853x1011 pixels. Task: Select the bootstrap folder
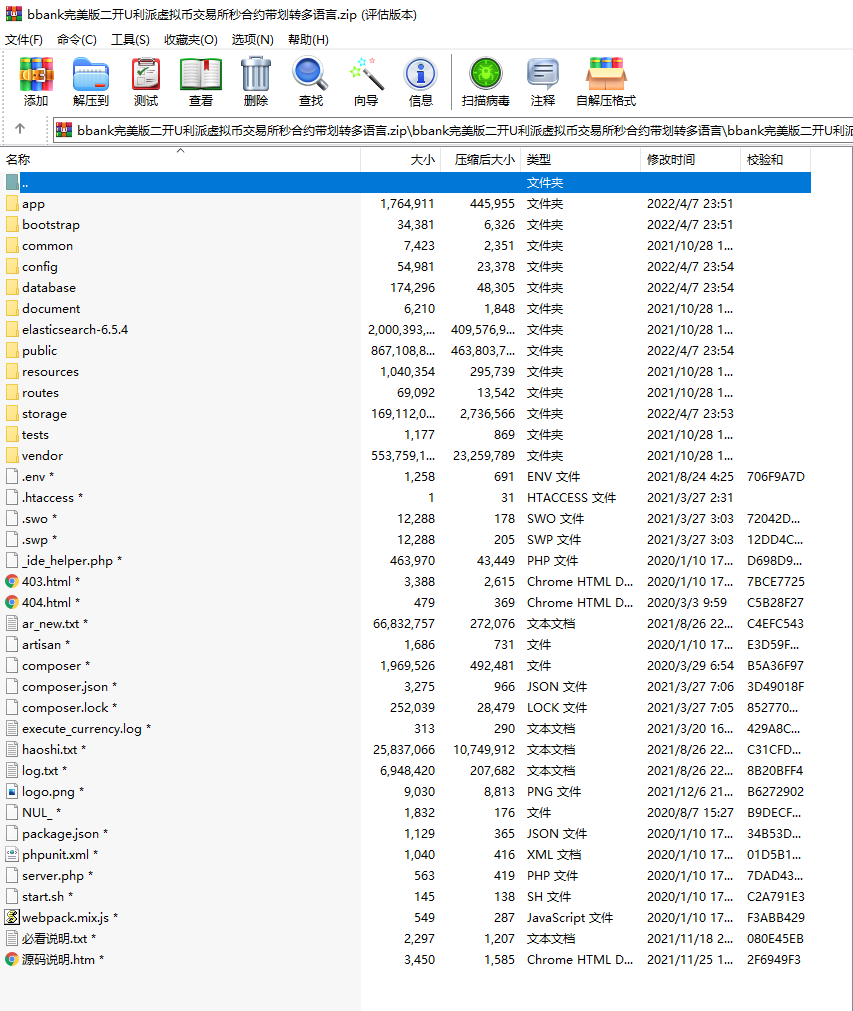tap(407, 225)
